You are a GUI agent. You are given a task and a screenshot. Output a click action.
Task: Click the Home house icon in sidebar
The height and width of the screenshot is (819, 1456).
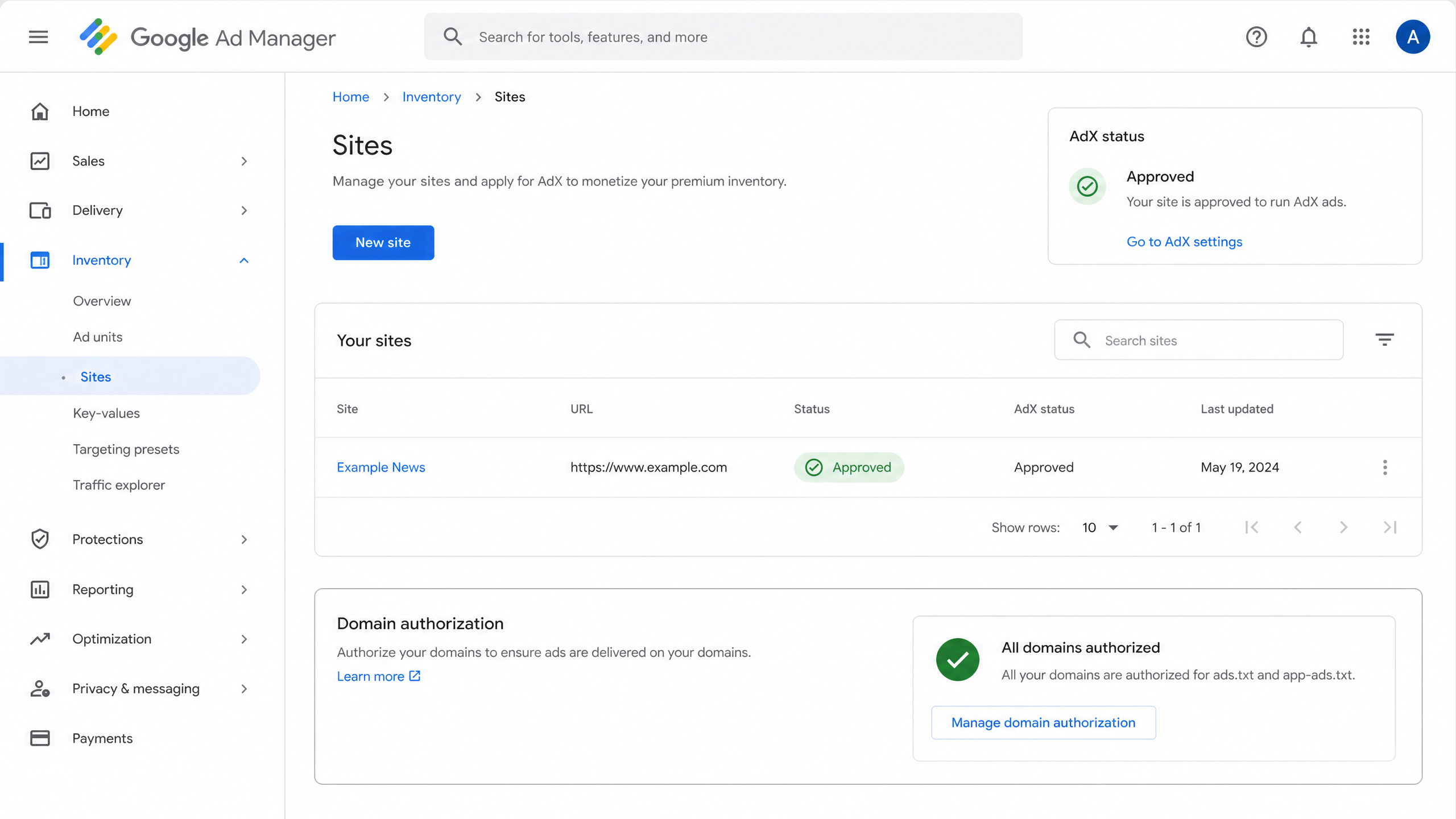(40, 111)
